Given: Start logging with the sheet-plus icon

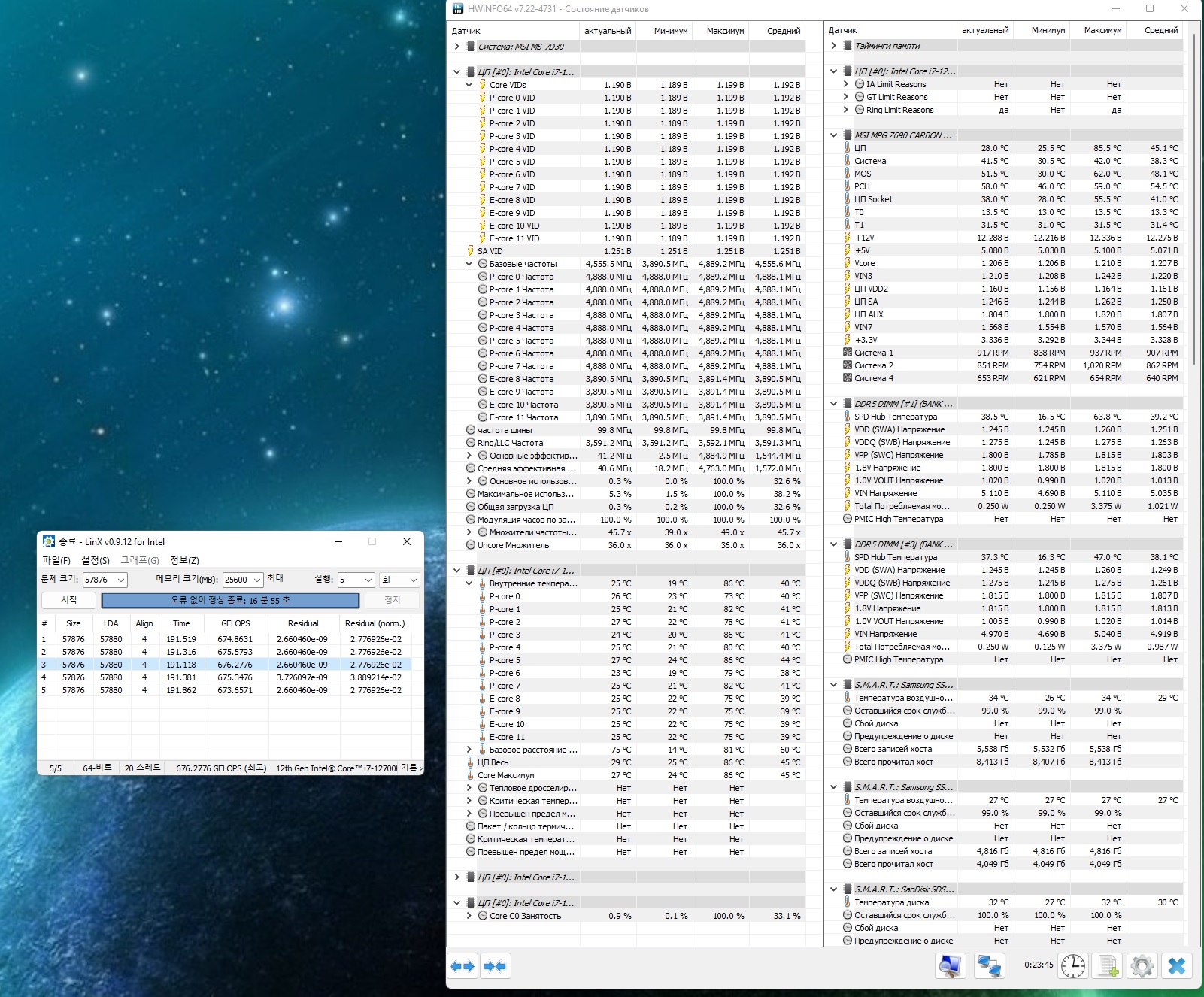Looking at the screenshot, I should click(1108, 965).
